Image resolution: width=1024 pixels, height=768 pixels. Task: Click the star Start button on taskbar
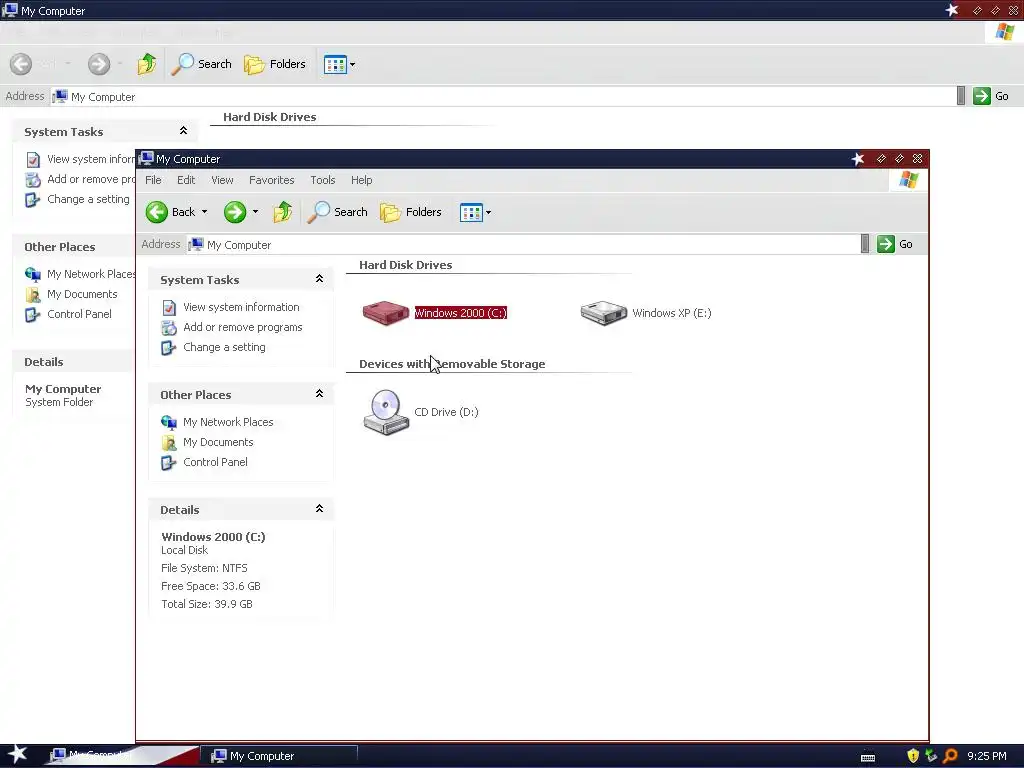[x=17, y=754]
